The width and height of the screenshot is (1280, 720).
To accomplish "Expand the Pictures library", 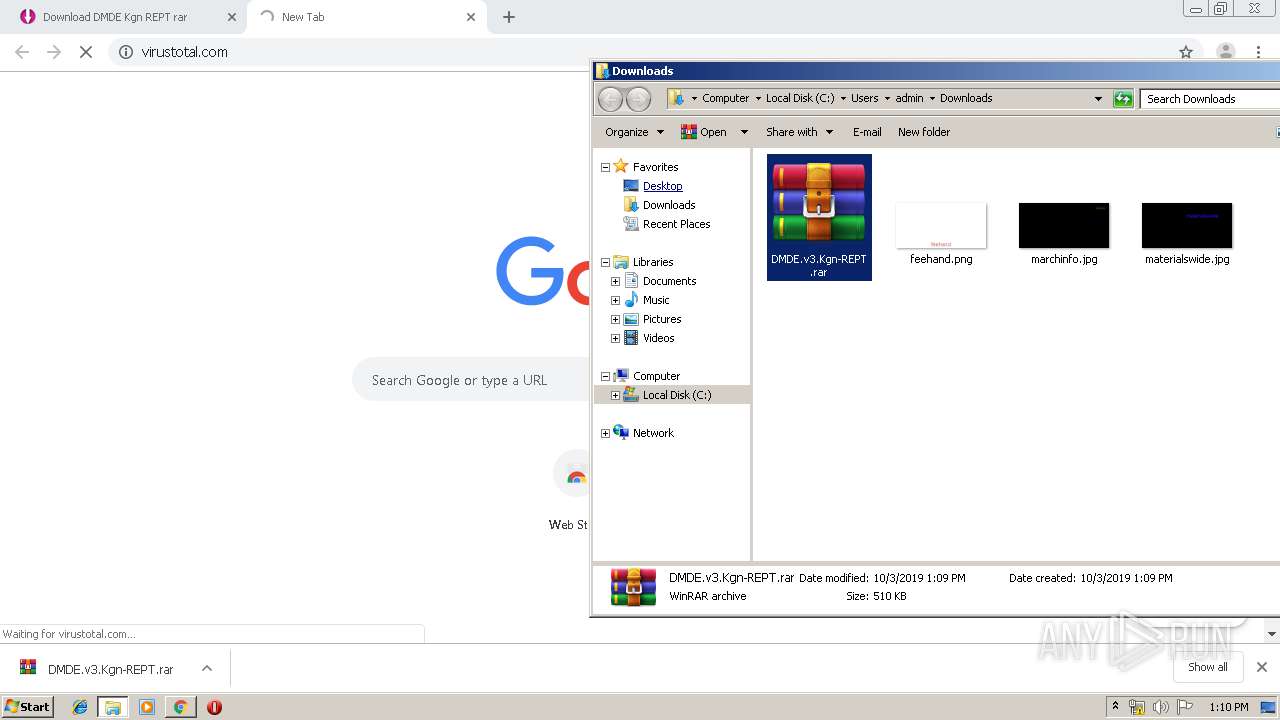I will (615, 319).
